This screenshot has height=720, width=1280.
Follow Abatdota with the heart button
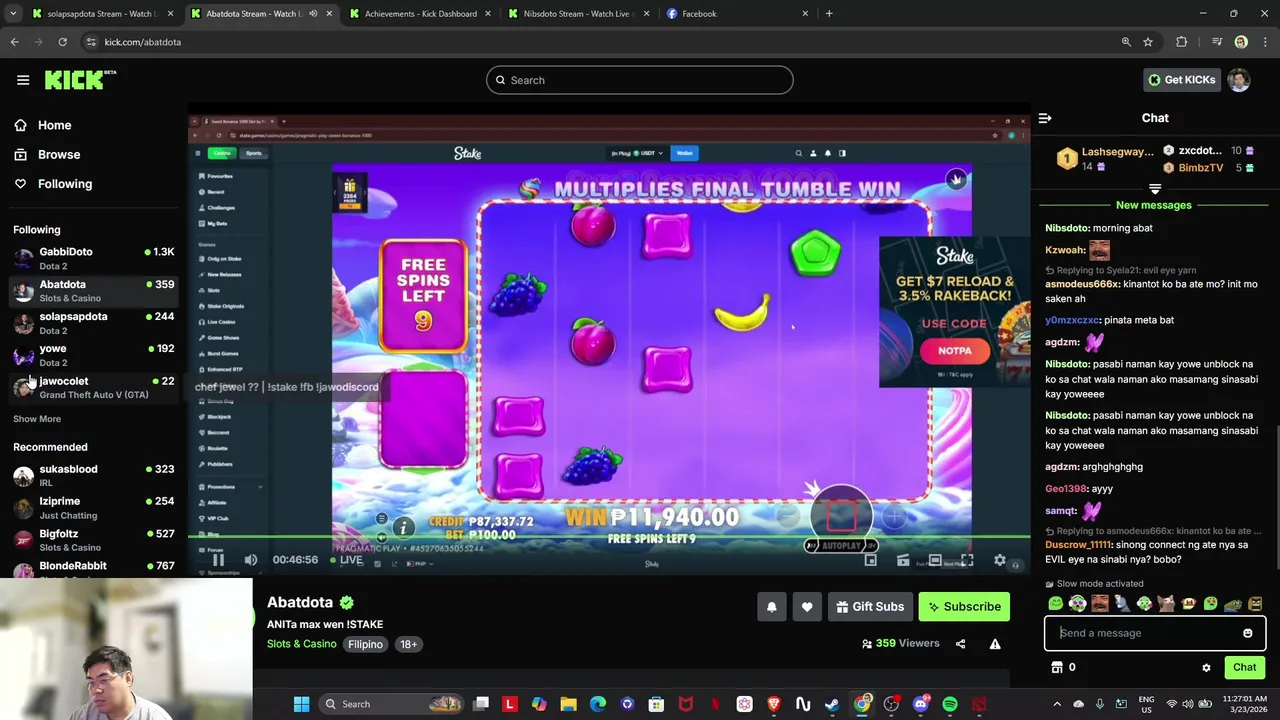(x=807, y=607)
